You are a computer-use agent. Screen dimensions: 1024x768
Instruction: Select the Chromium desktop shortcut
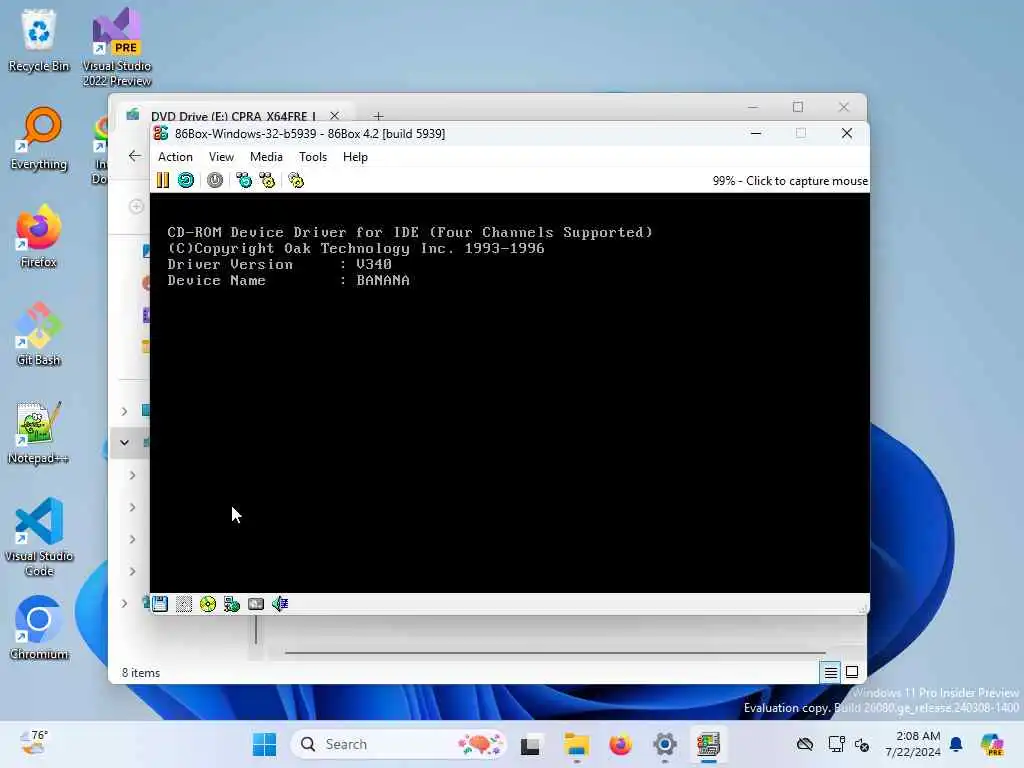click(39, 628)
